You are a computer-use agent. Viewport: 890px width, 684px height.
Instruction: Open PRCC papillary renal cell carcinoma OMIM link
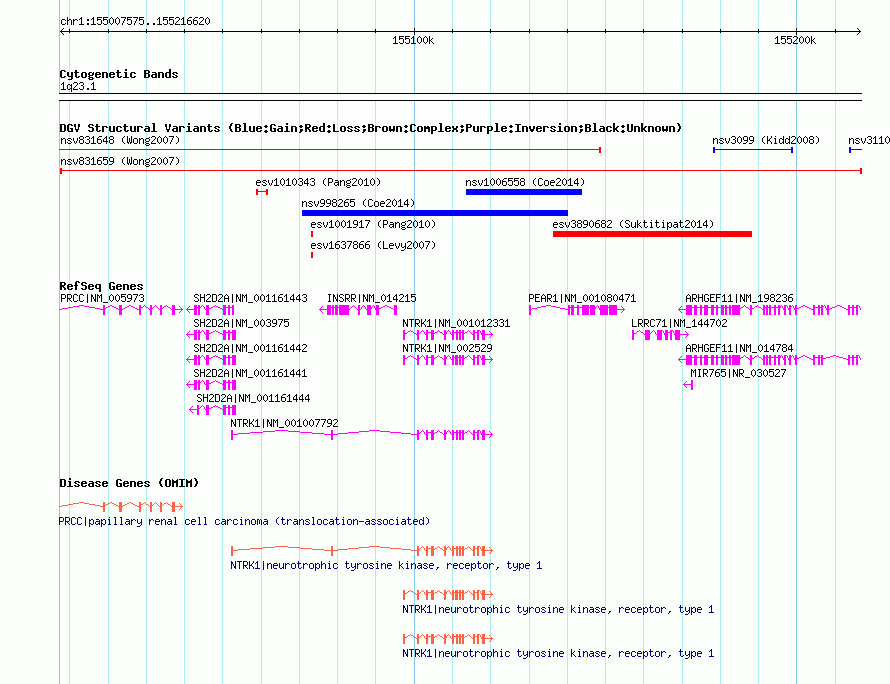coord(245,521)
